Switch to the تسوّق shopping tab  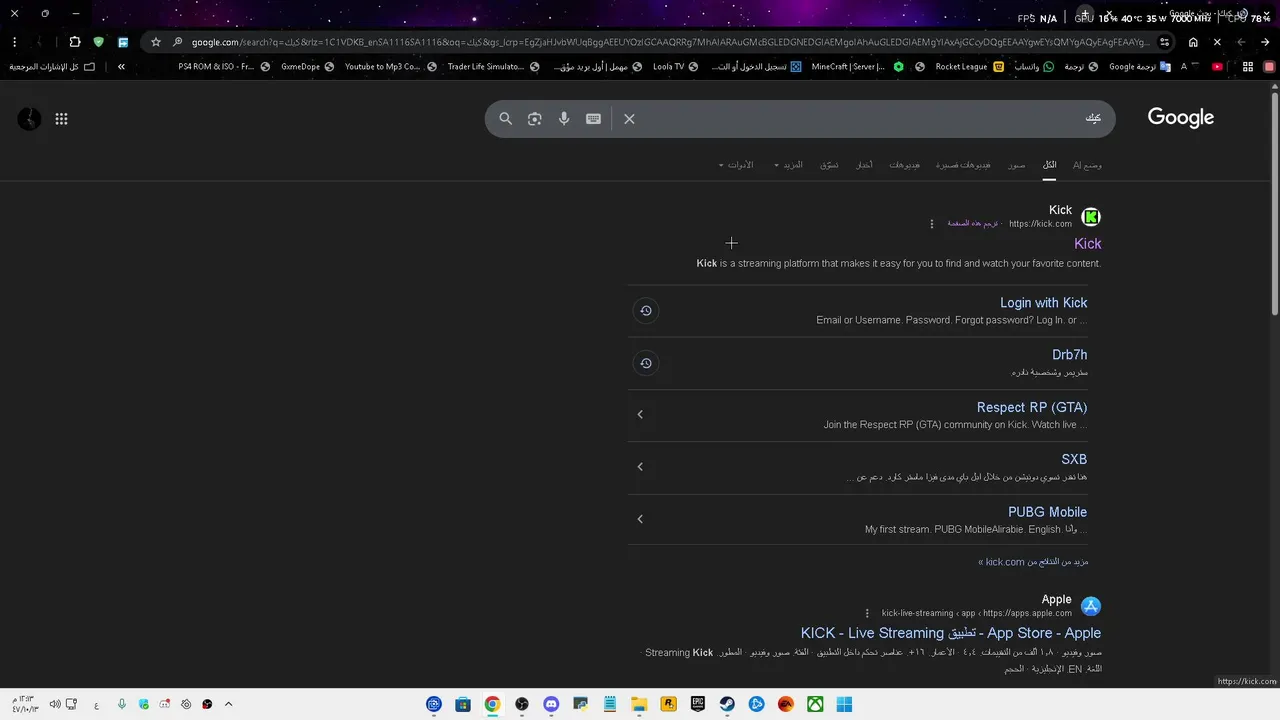pos(830,165)
